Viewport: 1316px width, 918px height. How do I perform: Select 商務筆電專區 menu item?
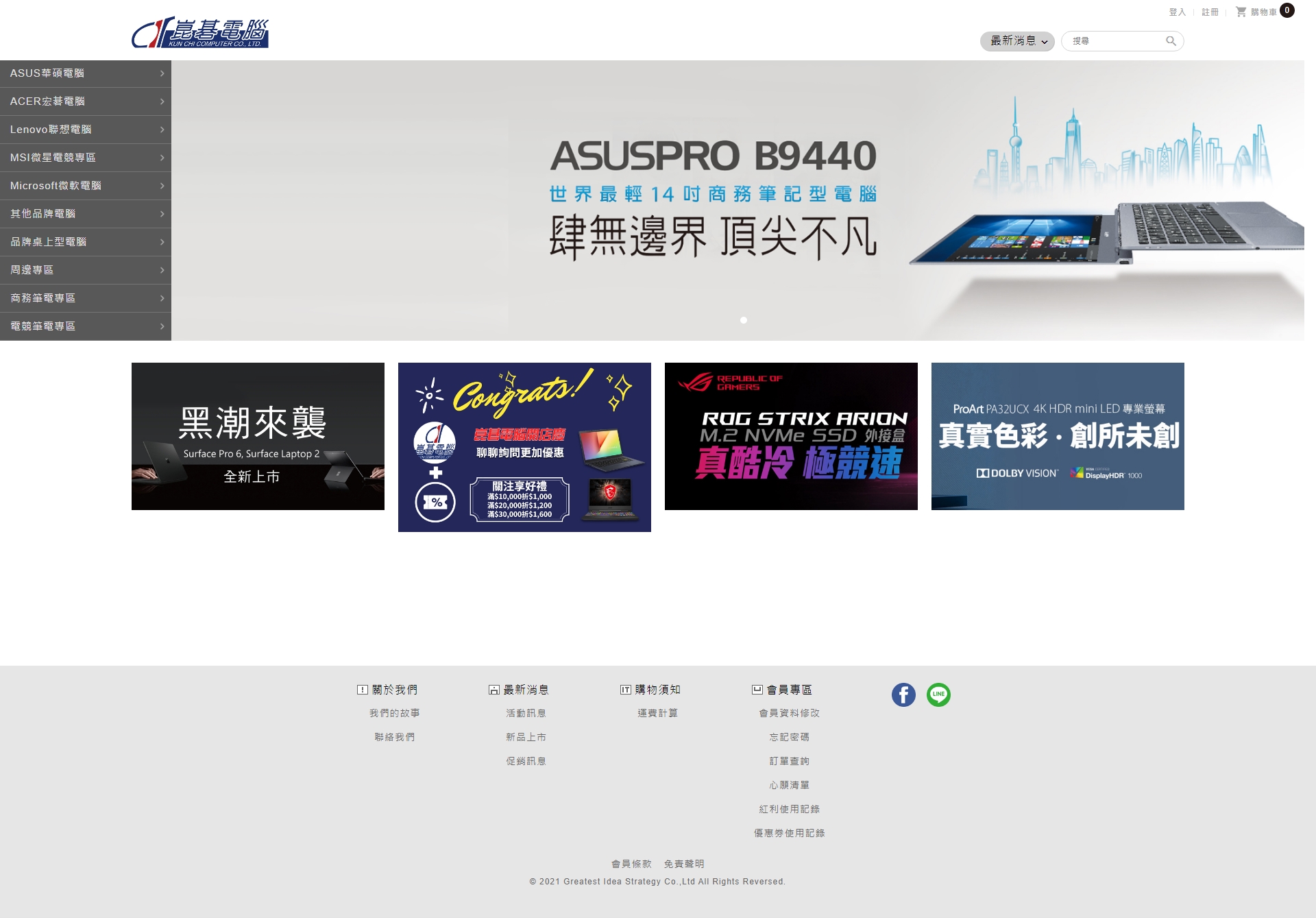coord(86,298)
